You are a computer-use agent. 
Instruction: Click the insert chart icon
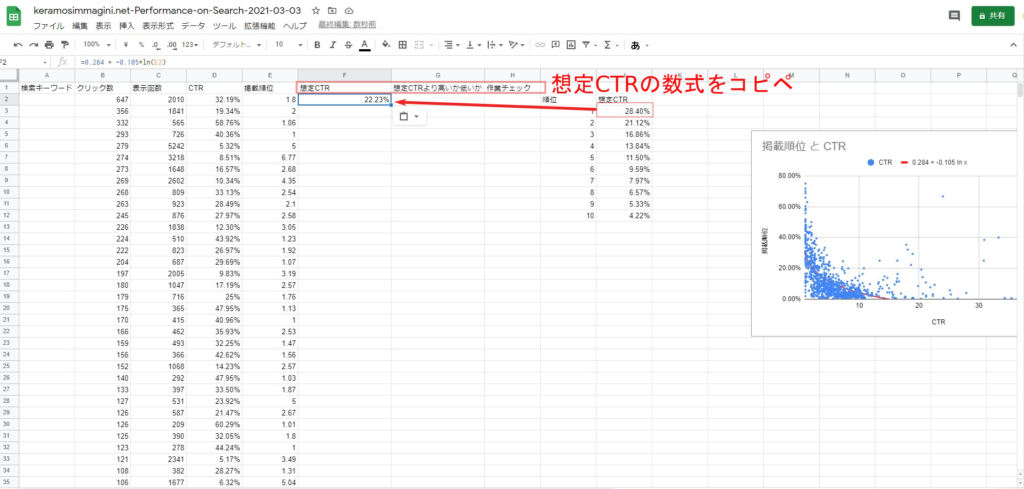click(571, 45)
